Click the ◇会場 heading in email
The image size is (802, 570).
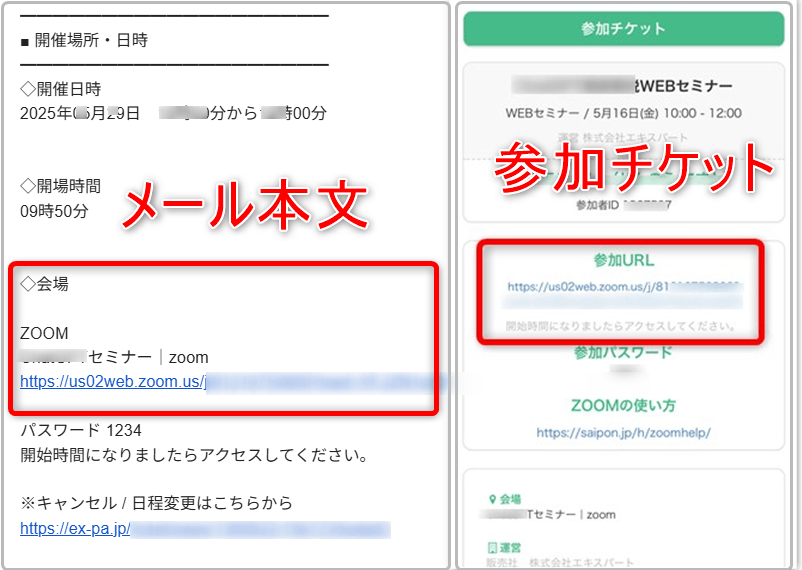point(44,284)
